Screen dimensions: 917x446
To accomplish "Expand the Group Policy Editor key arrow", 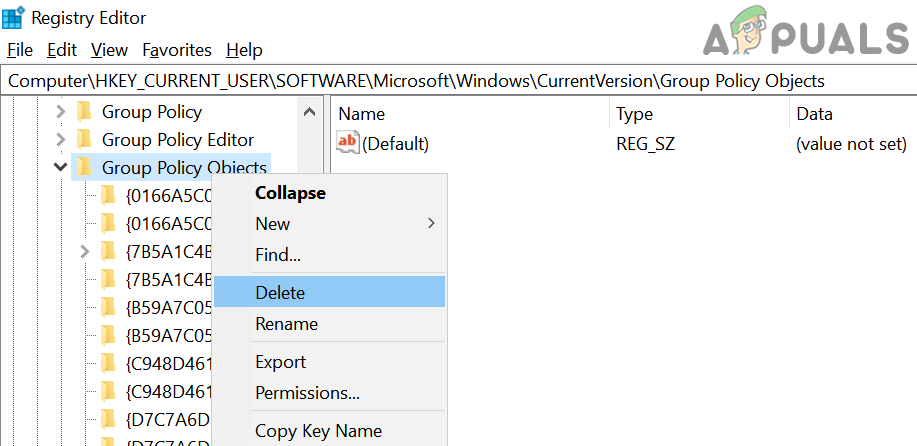I will tap(61, 140).
